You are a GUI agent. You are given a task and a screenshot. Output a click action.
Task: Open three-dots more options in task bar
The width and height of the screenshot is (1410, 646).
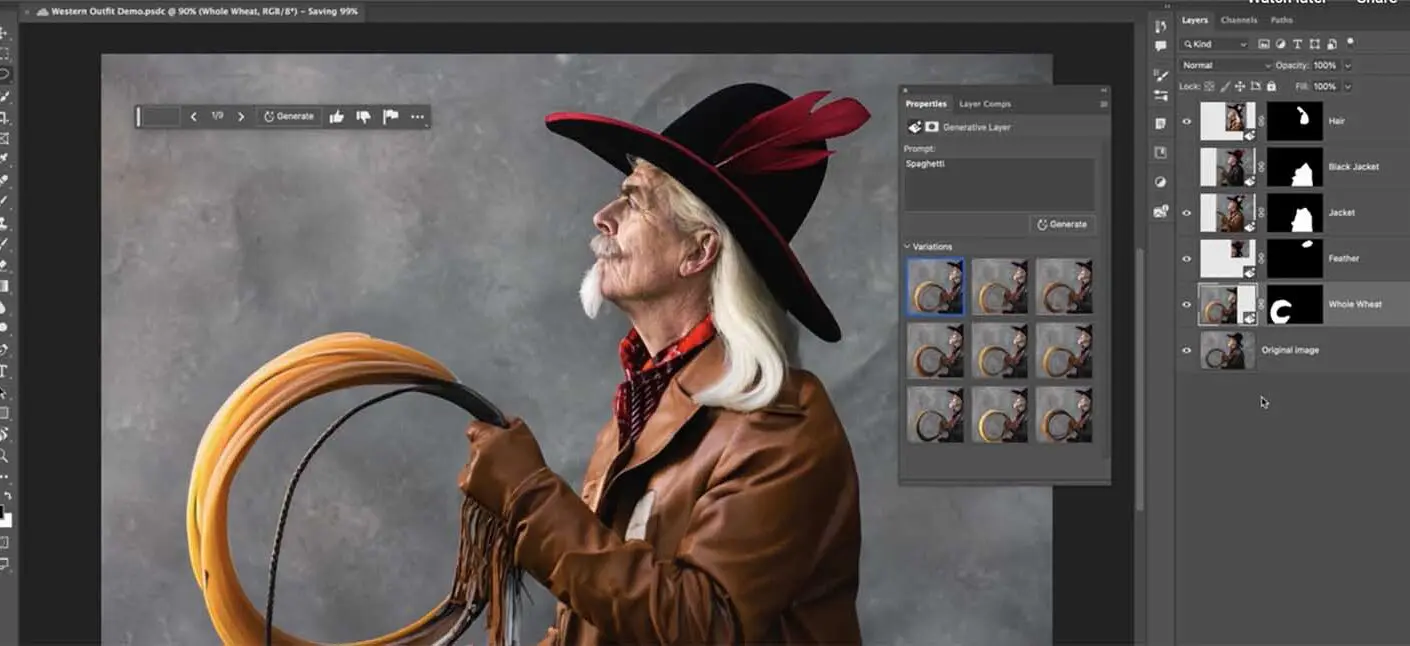click(417, 117)
